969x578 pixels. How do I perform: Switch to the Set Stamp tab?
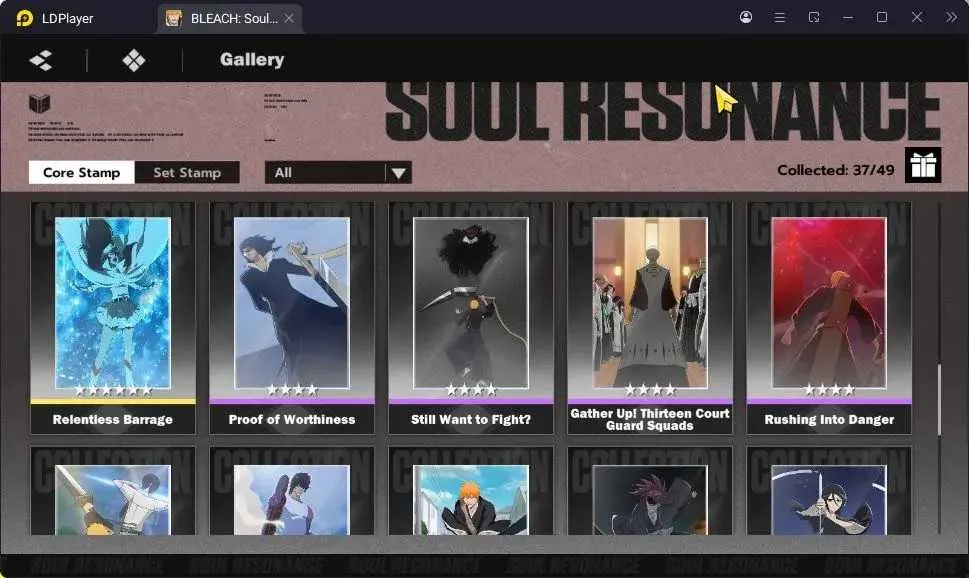click(x=187, y=172)
